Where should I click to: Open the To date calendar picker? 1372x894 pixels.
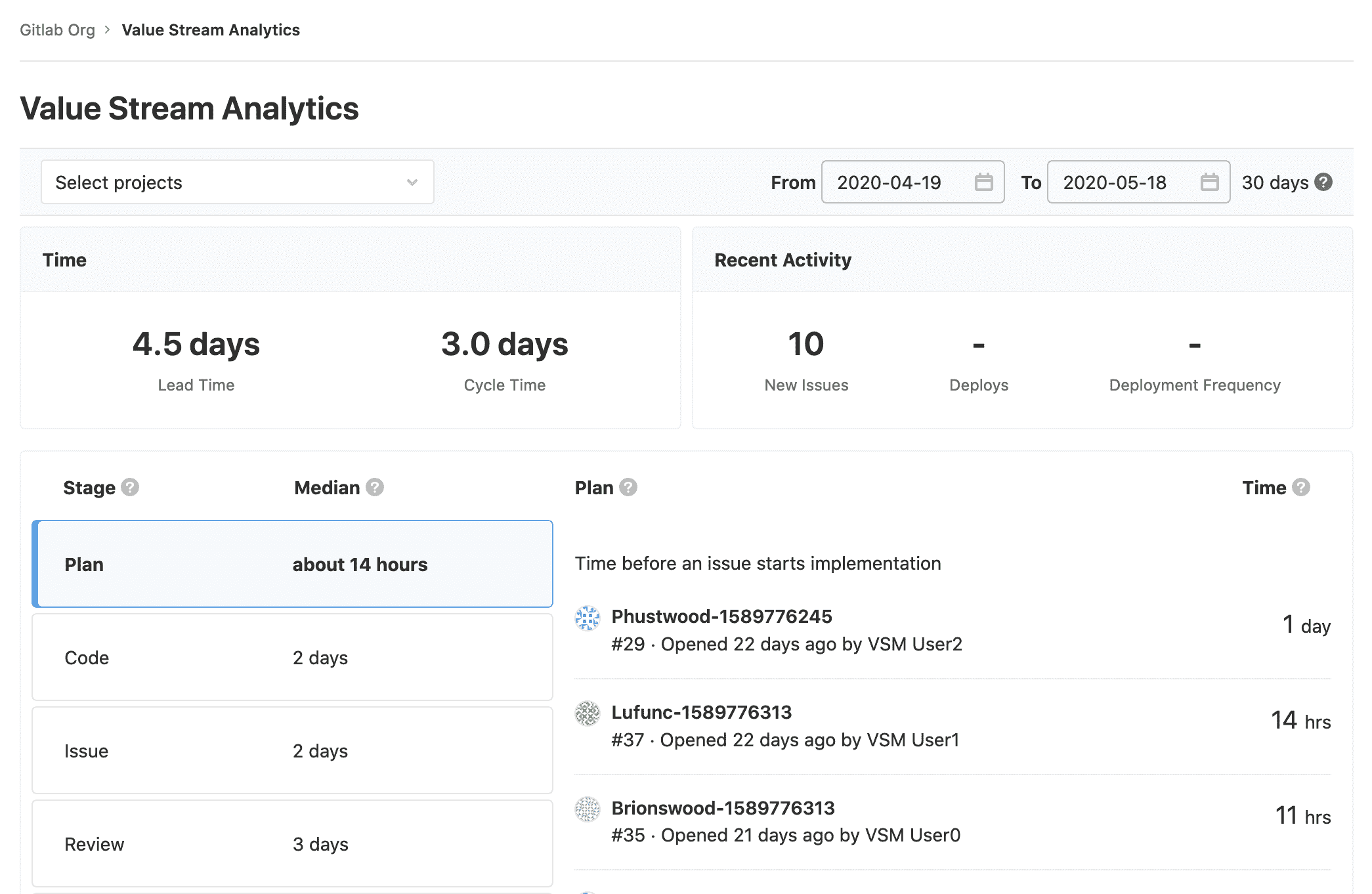point(1210,182)
